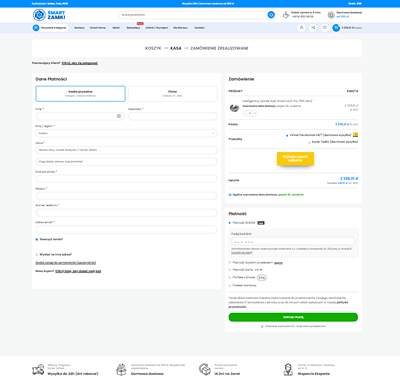Open the Dla Biznesu menu item
Screen dimensions: 400x382
(x=180, y=28)
